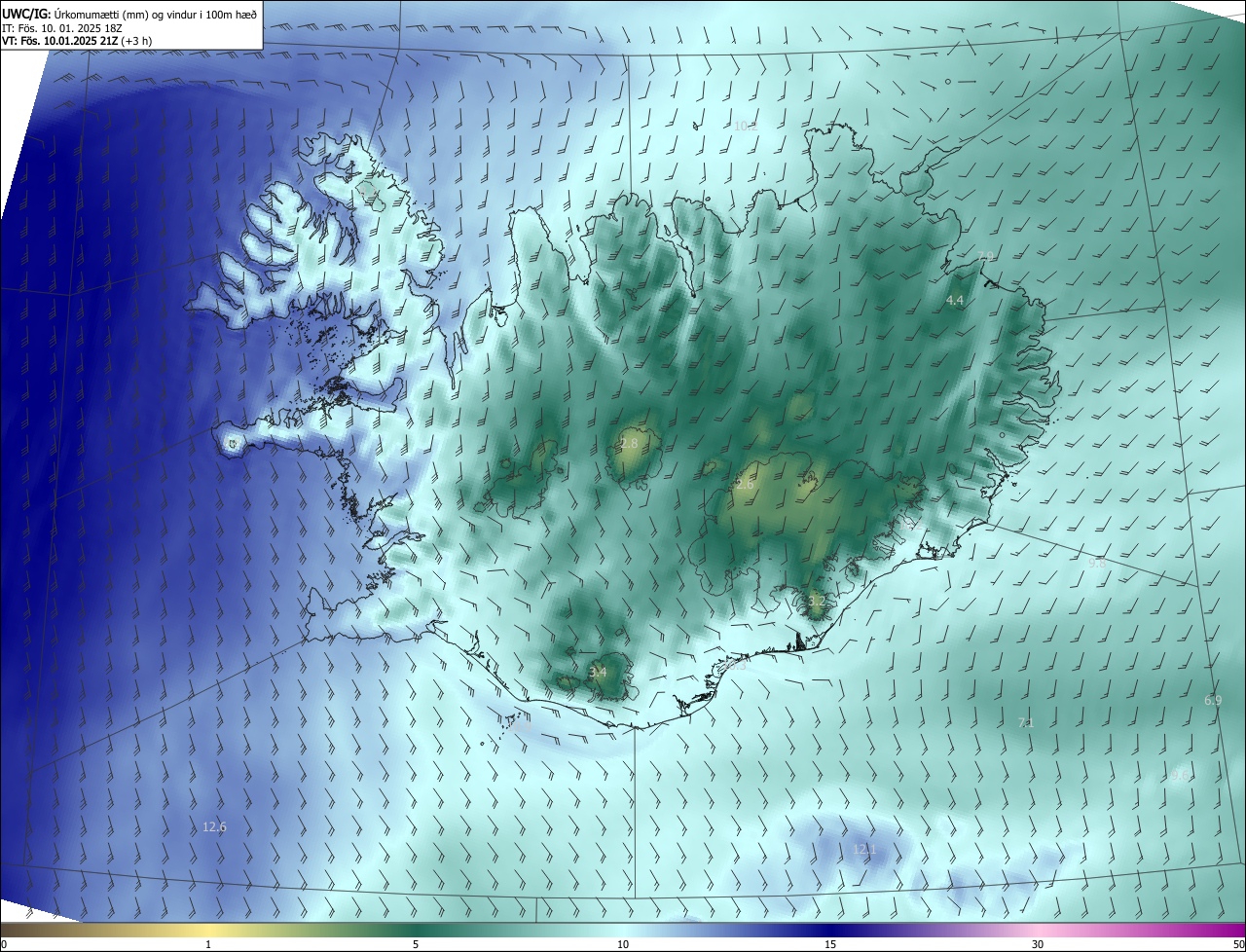
Task: Click the color bar tick label 5
Action: pyautogui.click(x=416, y=944)
